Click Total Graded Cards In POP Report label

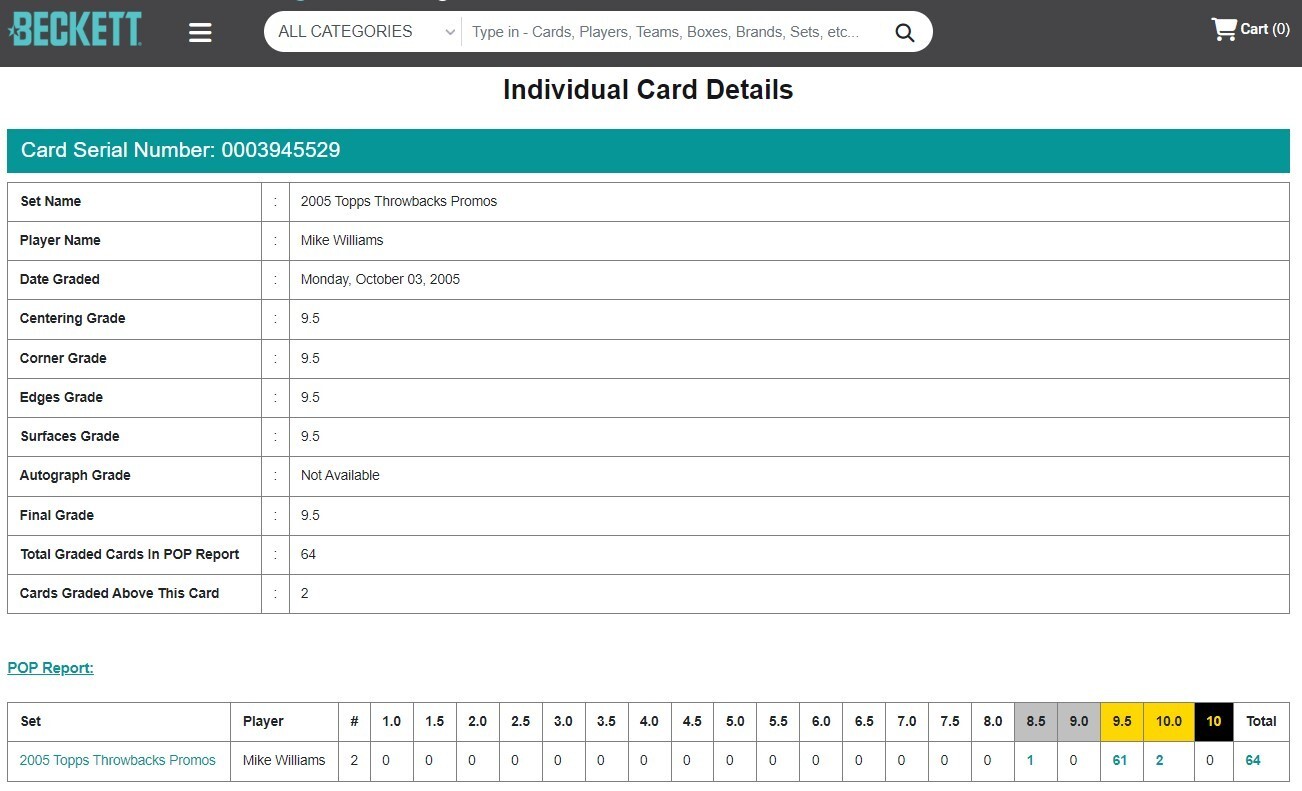[x=130, y=554]
